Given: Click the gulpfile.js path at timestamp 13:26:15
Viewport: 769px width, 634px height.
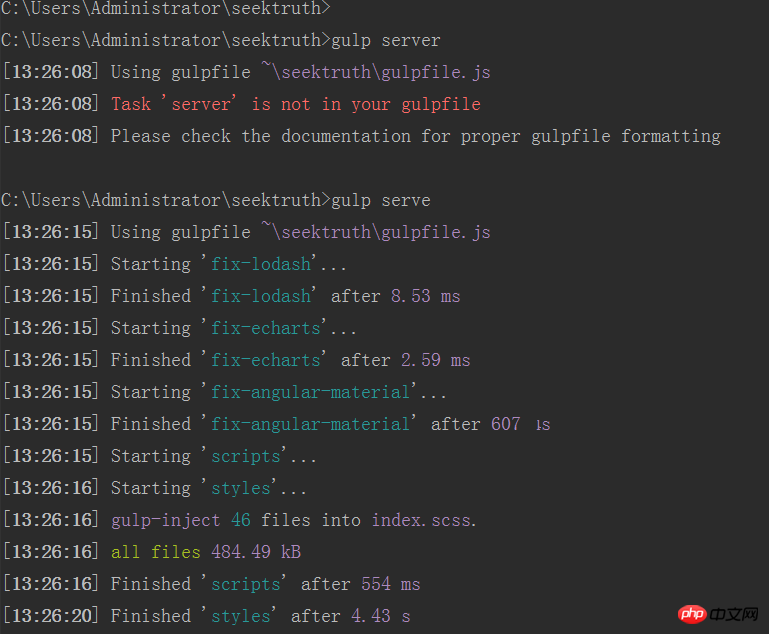Looking at the screenshot, I should pyautogui.click(x=375, y=232).
